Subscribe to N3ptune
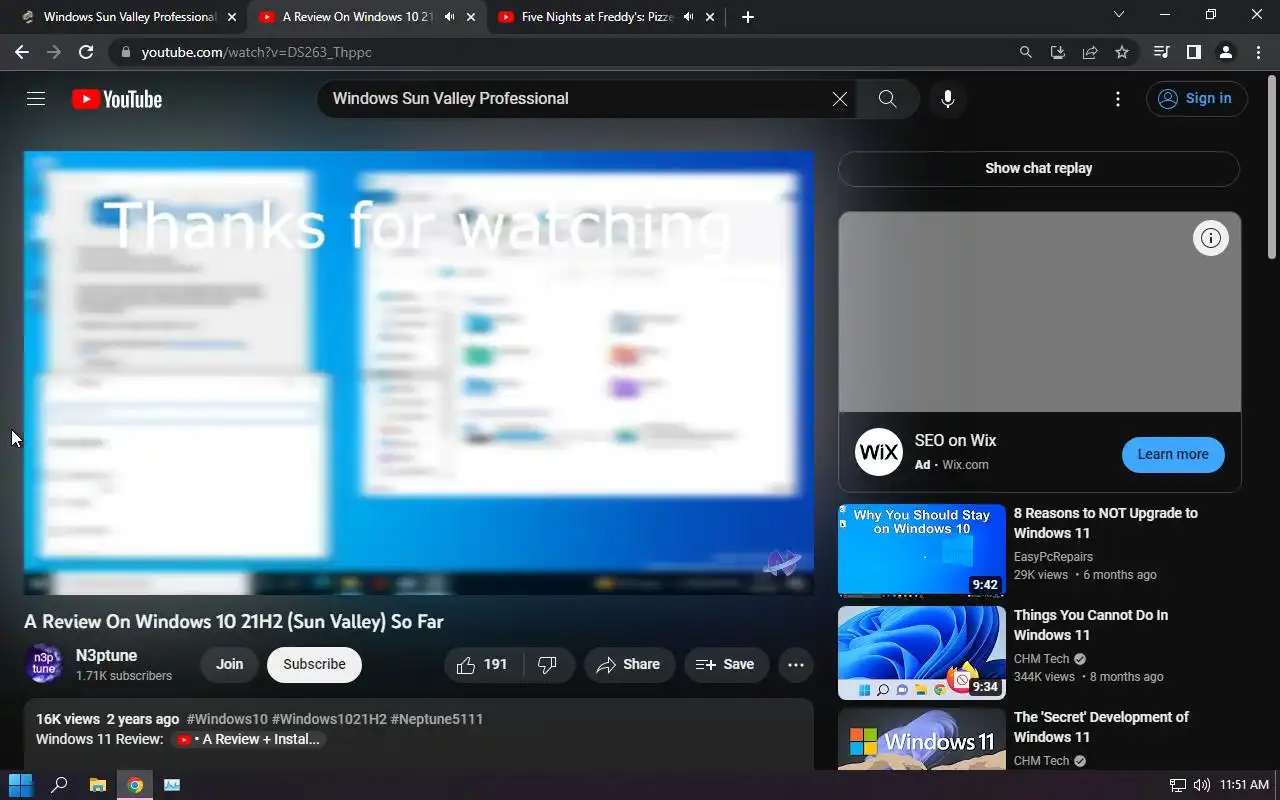1280x800 pixels. coord(314,665)
